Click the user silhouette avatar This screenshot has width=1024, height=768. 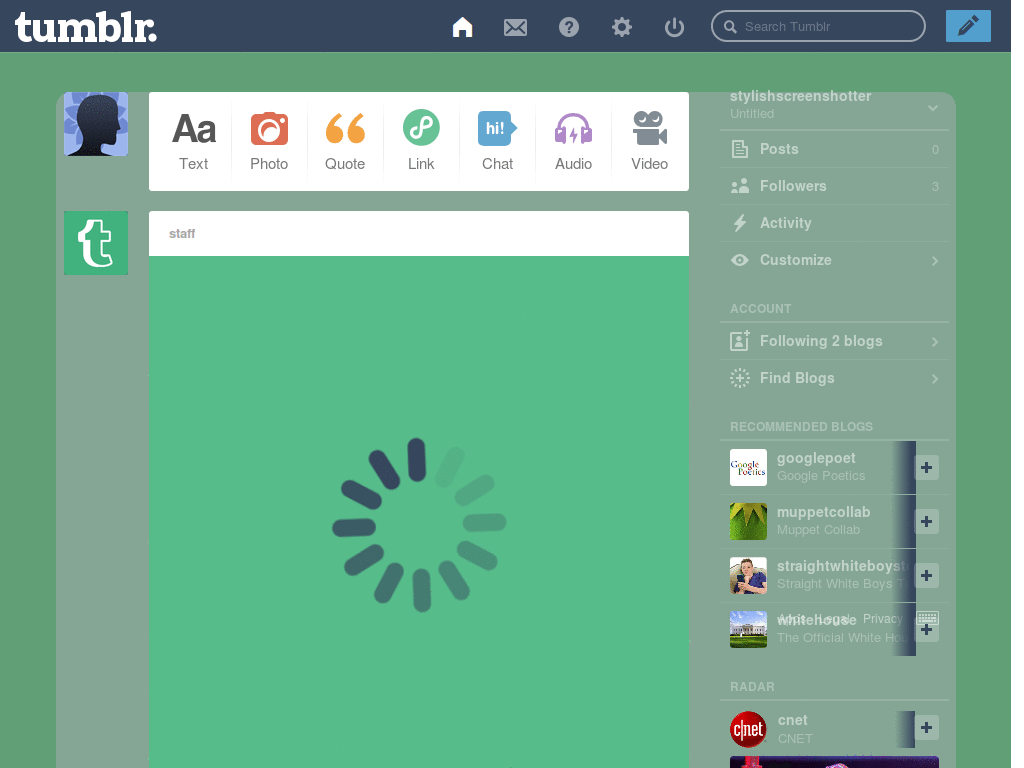[96, 124]
